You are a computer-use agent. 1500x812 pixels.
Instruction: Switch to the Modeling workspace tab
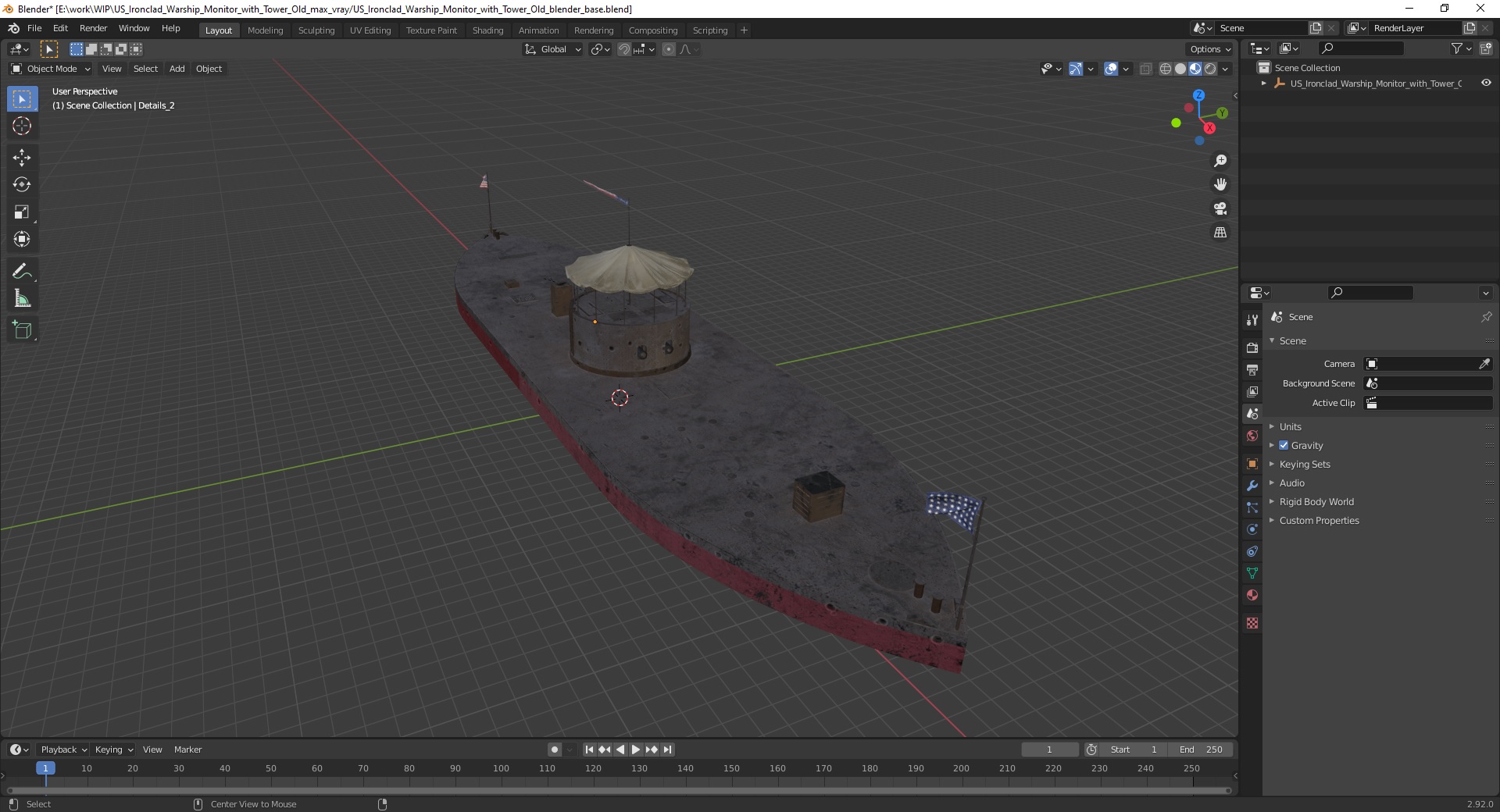(x=265, y=30)
